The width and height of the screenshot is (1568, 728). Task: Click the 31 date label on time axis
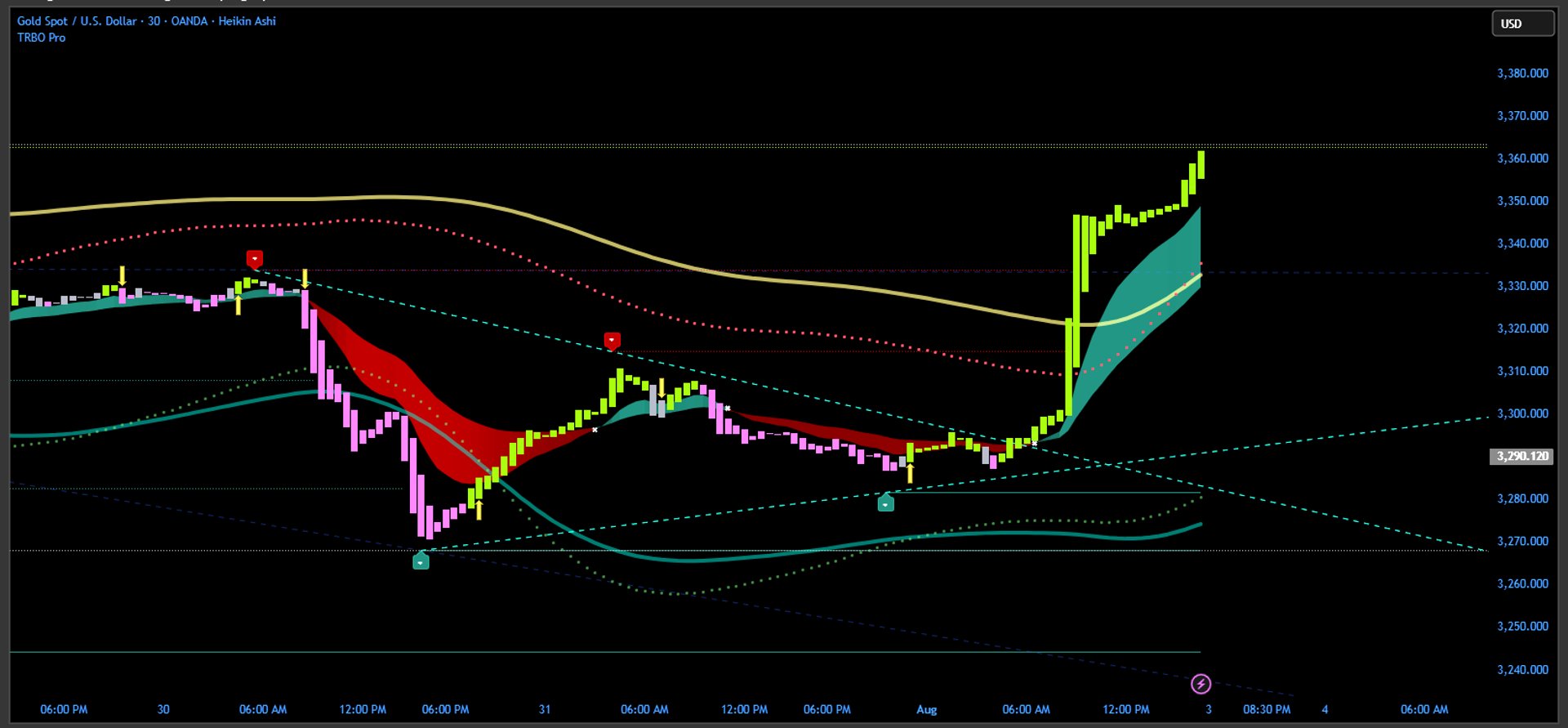tap(545, 709)
